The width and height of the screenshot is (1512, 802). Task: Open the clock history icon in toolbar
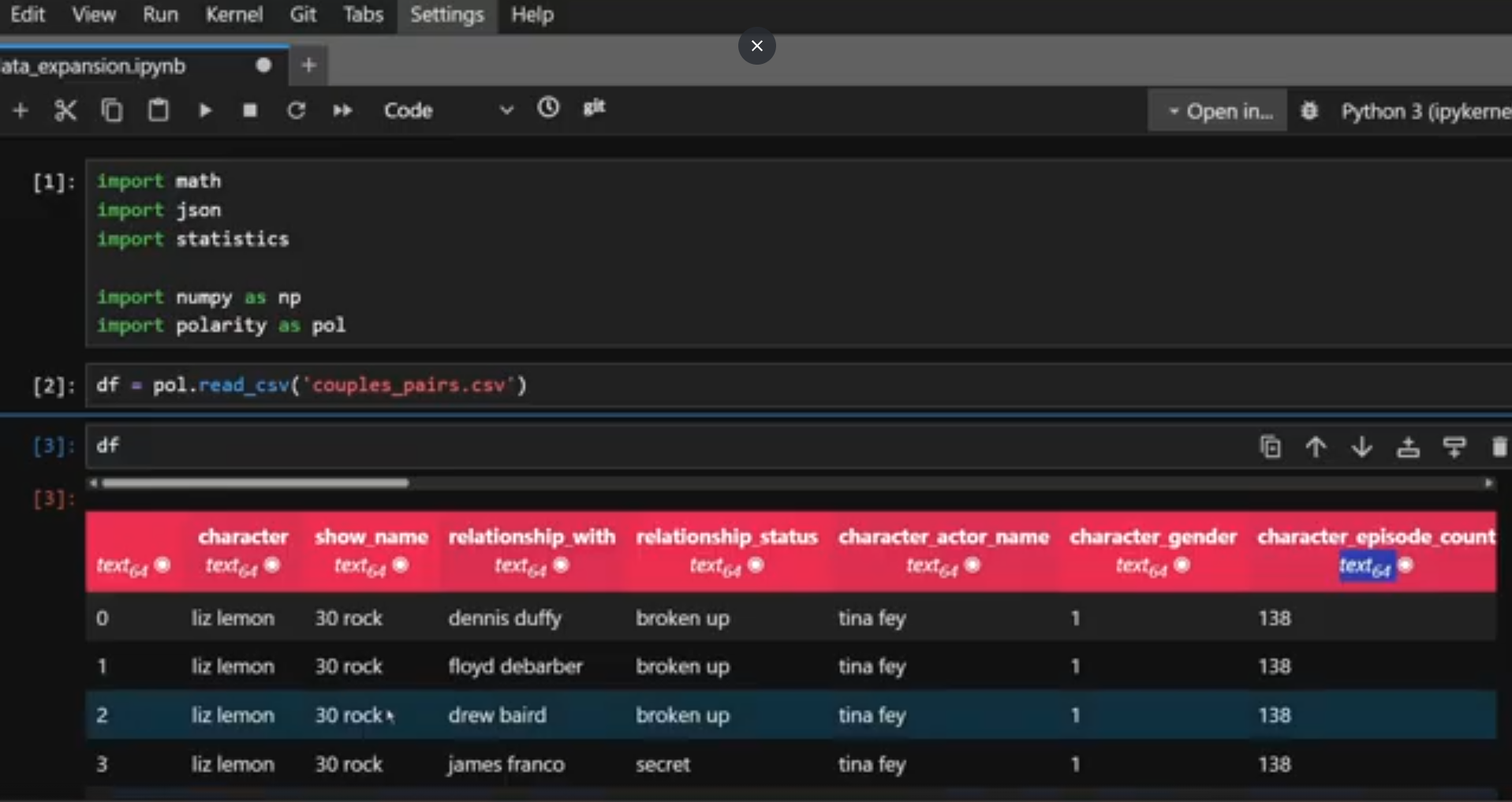[548, 107]
